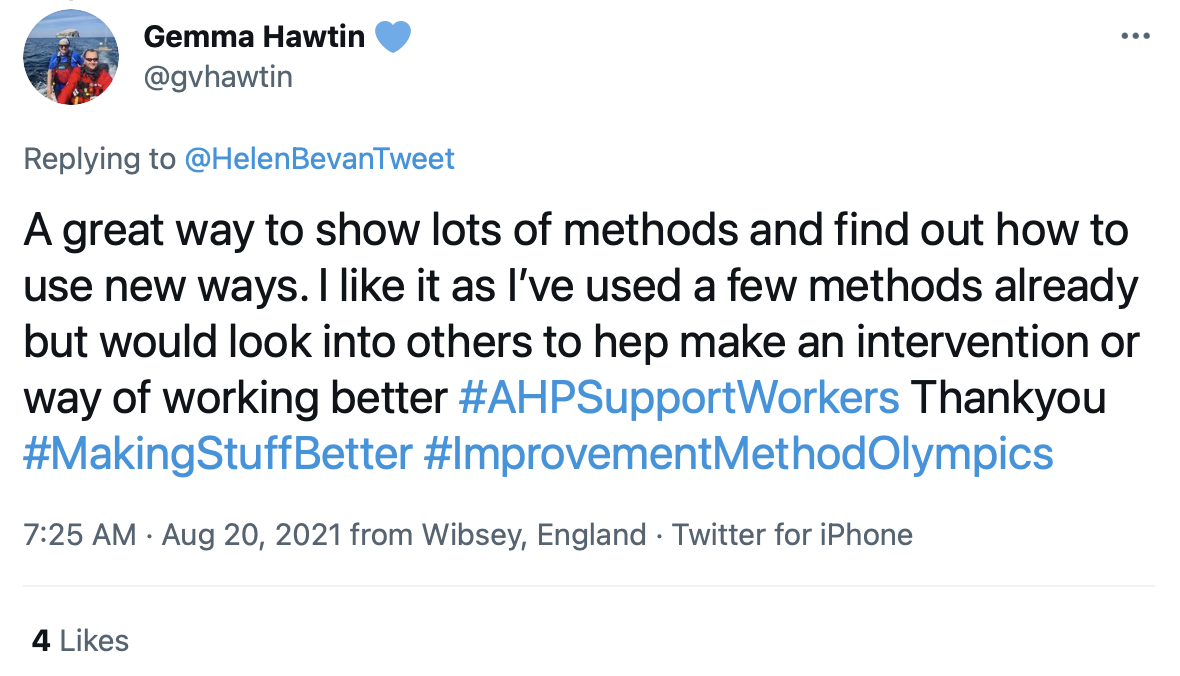This screenshot has width=1180, height=676.
Task: Open the Gemma Hawtin display name
Action: coord(254,37)
